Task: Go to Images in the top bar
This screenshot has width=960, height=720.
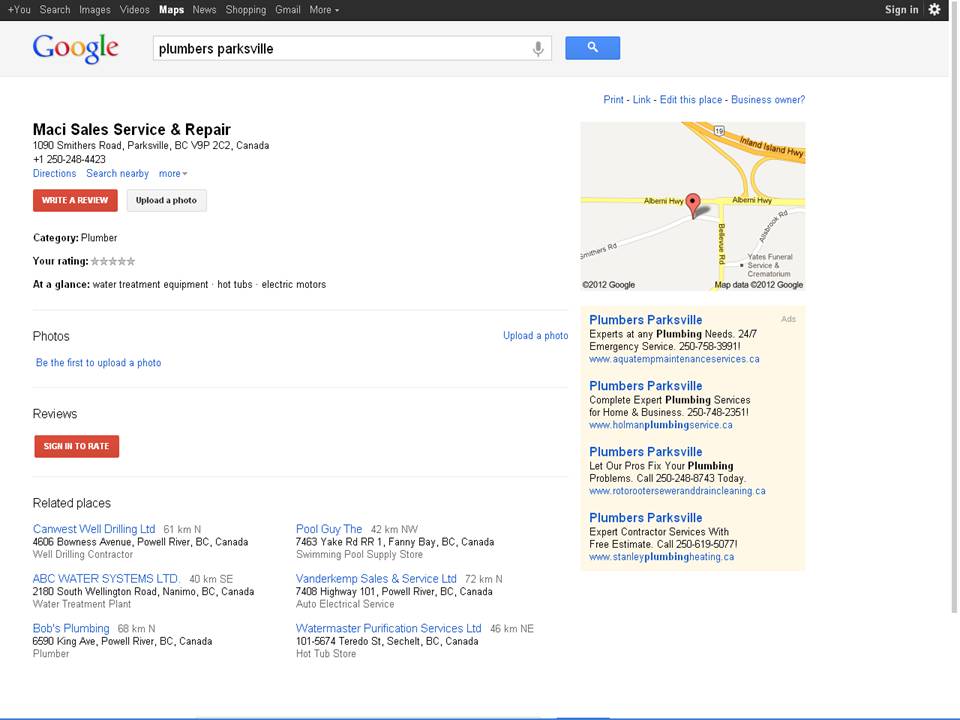Action: [95, 10]
